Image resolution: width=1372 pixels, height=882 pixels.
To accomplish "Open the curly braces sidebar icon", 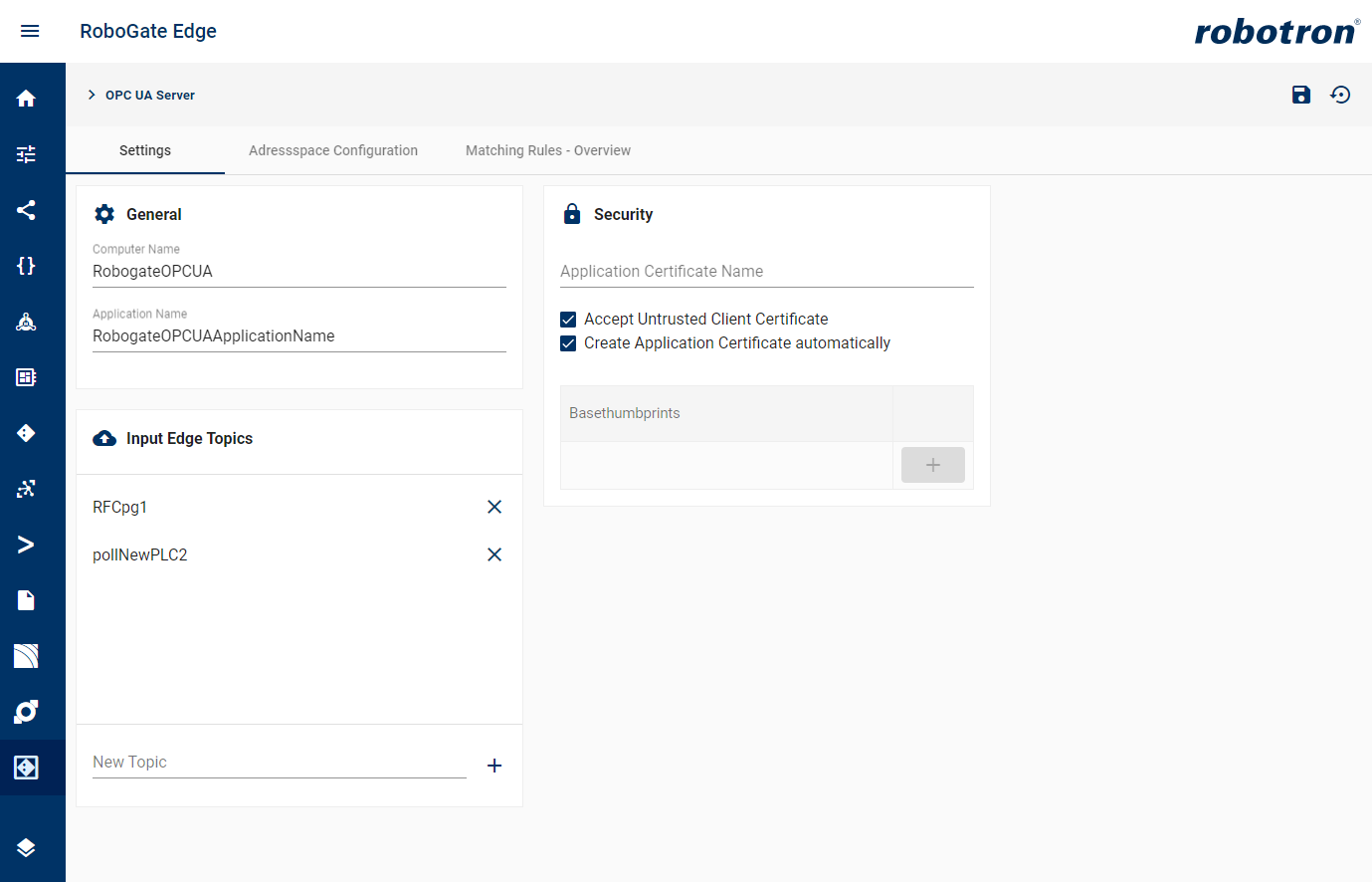I will 26,266.
